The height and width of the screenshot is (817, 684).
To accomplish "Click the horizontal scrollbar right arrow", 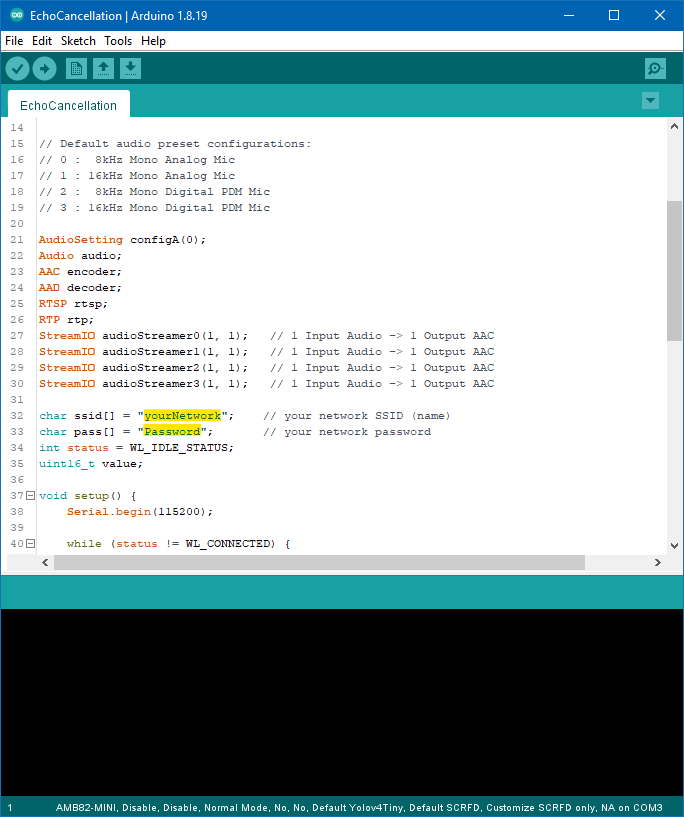I will pyautogui.click(x=656, y=563).
